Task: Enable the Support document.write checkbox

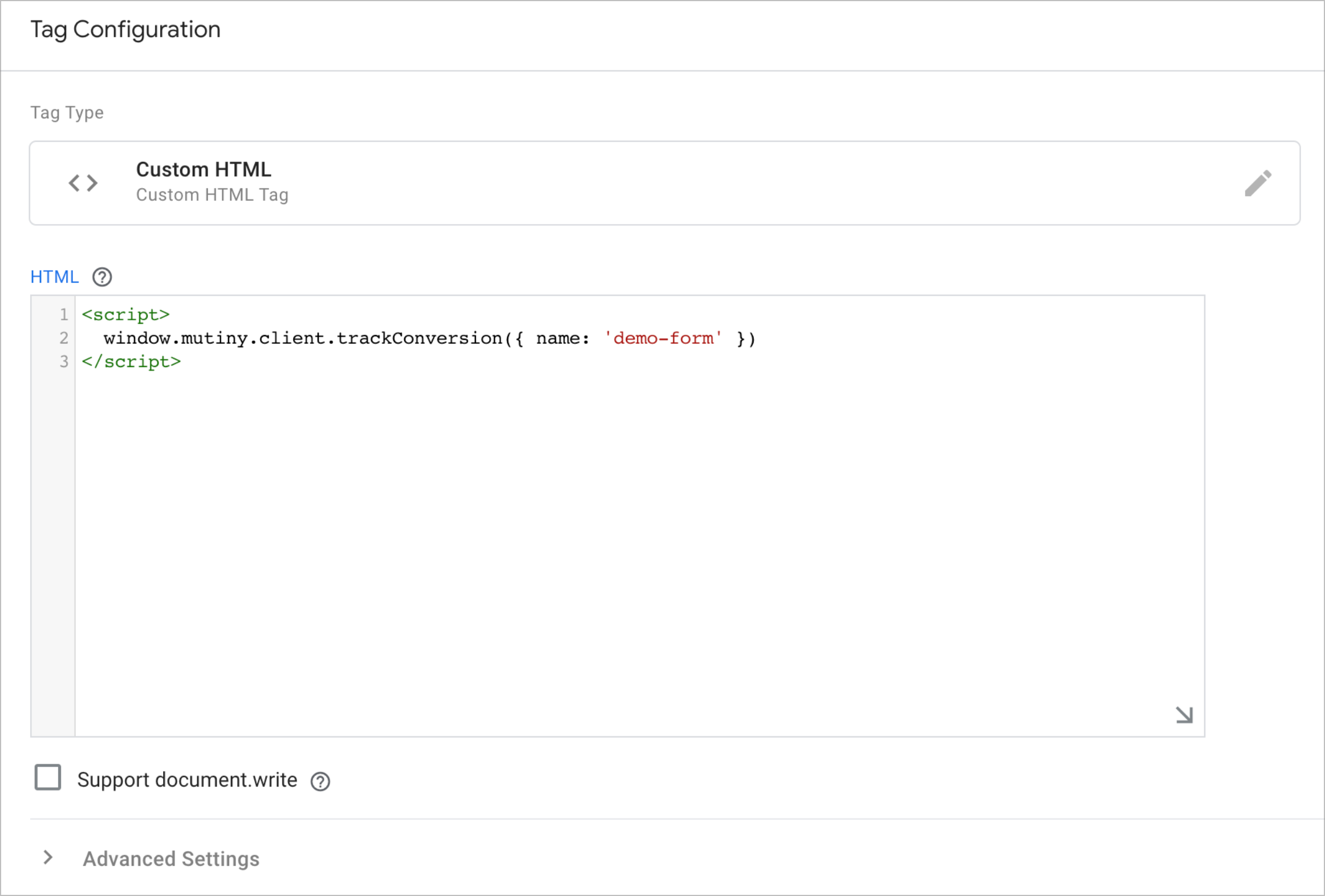Action: pos(48,777)
